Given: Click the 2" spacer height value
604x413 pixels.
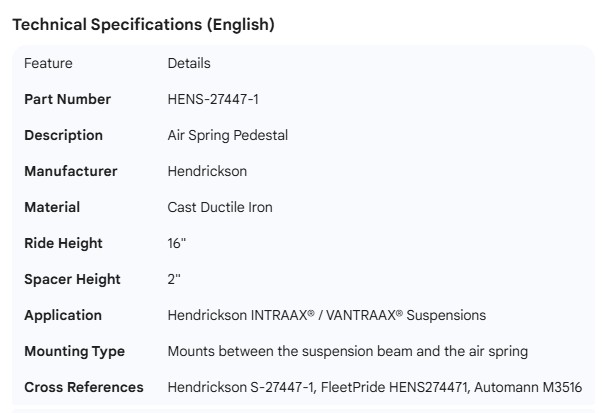Looking at the screenshot, I should [x=174, y=279].
